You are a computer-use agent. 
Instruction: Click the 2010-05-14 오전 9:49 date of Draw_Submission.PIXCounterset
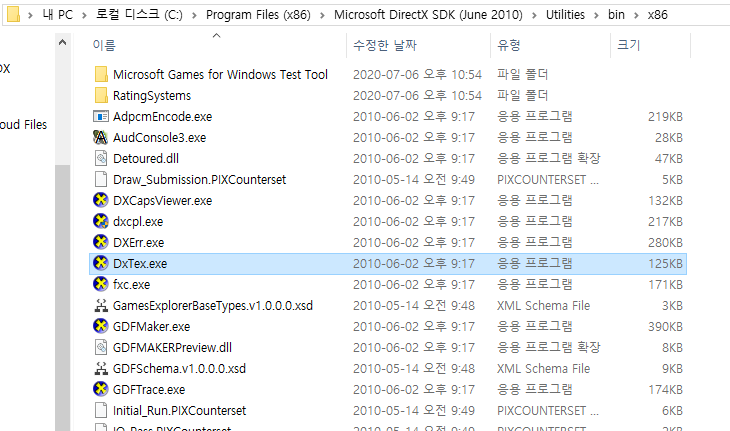tap(414, 180)
